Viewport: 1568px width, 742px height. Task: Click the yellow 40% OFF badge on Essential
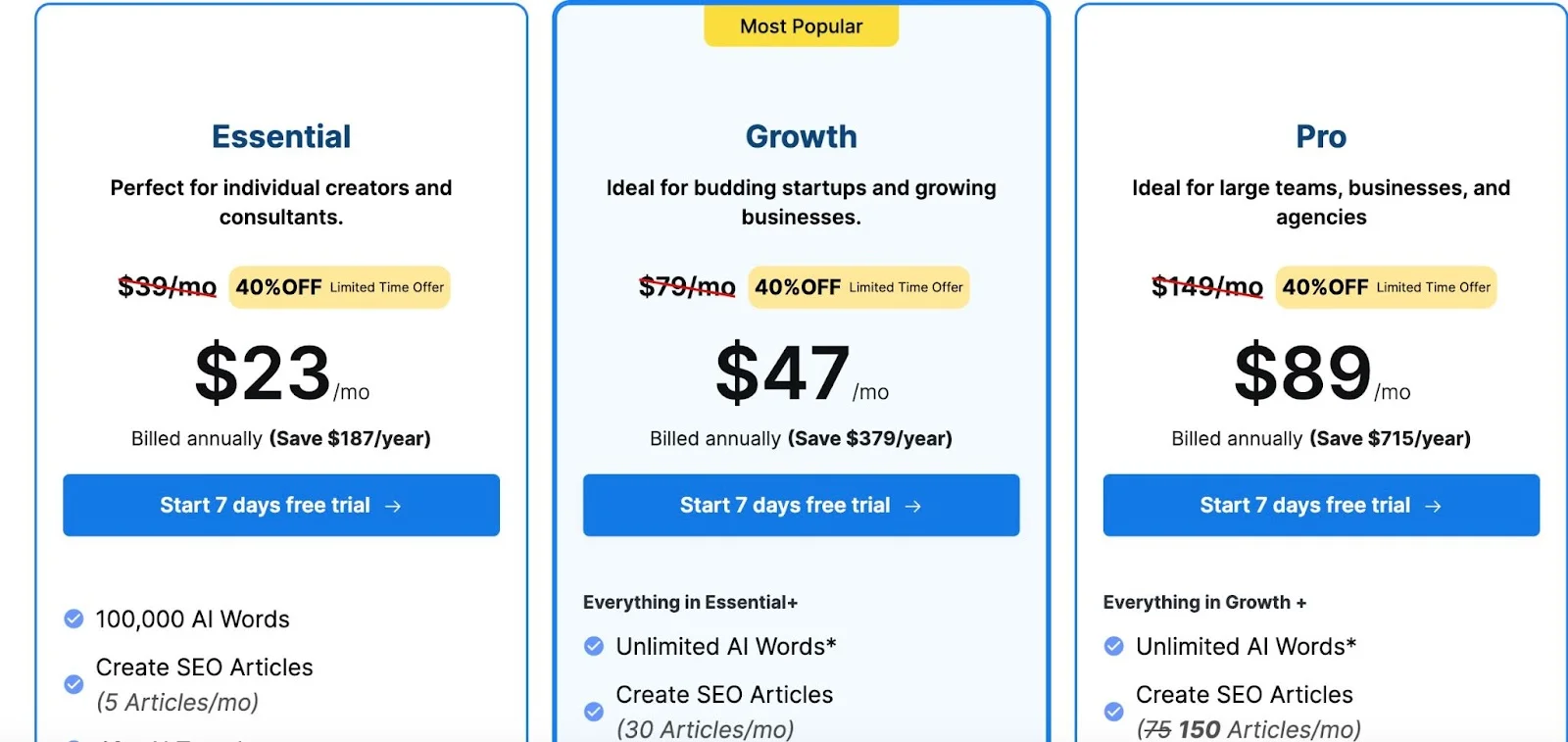pos(338,287)
